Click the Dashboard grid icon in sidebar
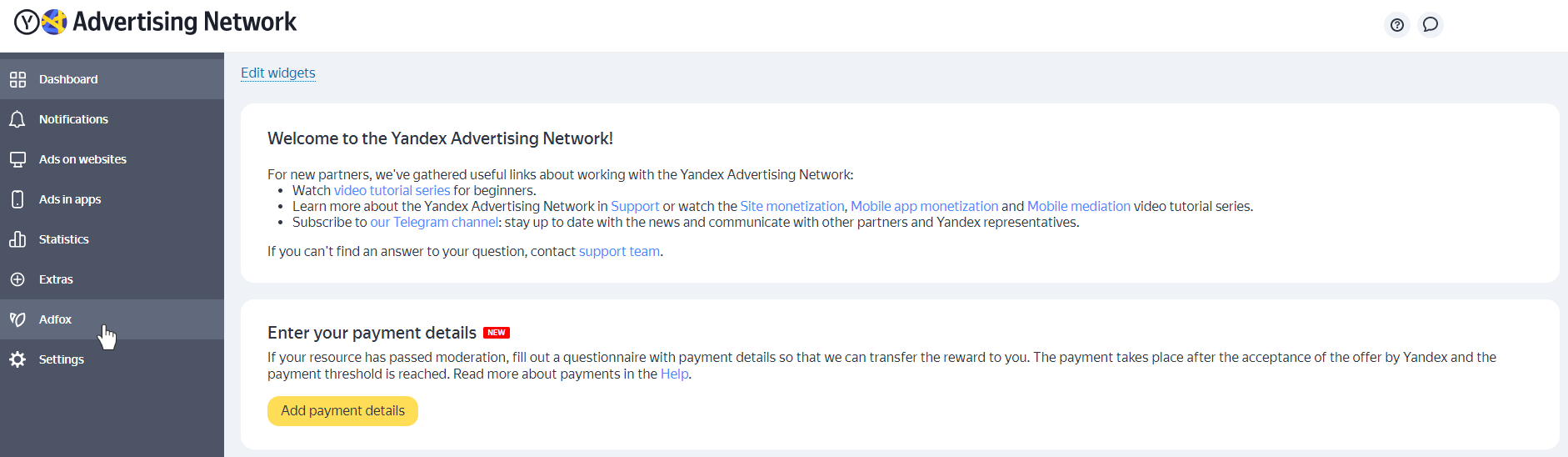The width and height of the screenshot is (1568, 457). [x=17, y=79]
